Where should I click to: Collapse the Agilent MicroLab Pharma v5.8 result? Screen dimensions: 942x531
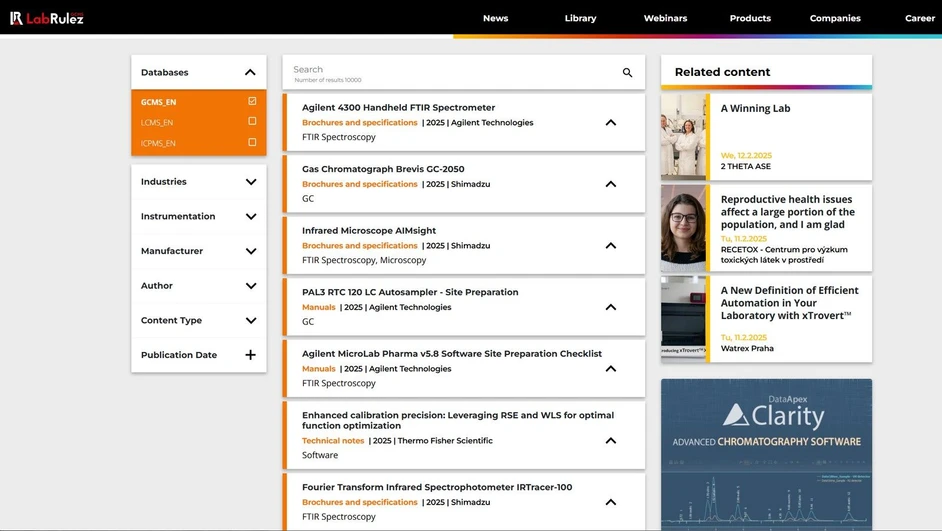(611, 369)
